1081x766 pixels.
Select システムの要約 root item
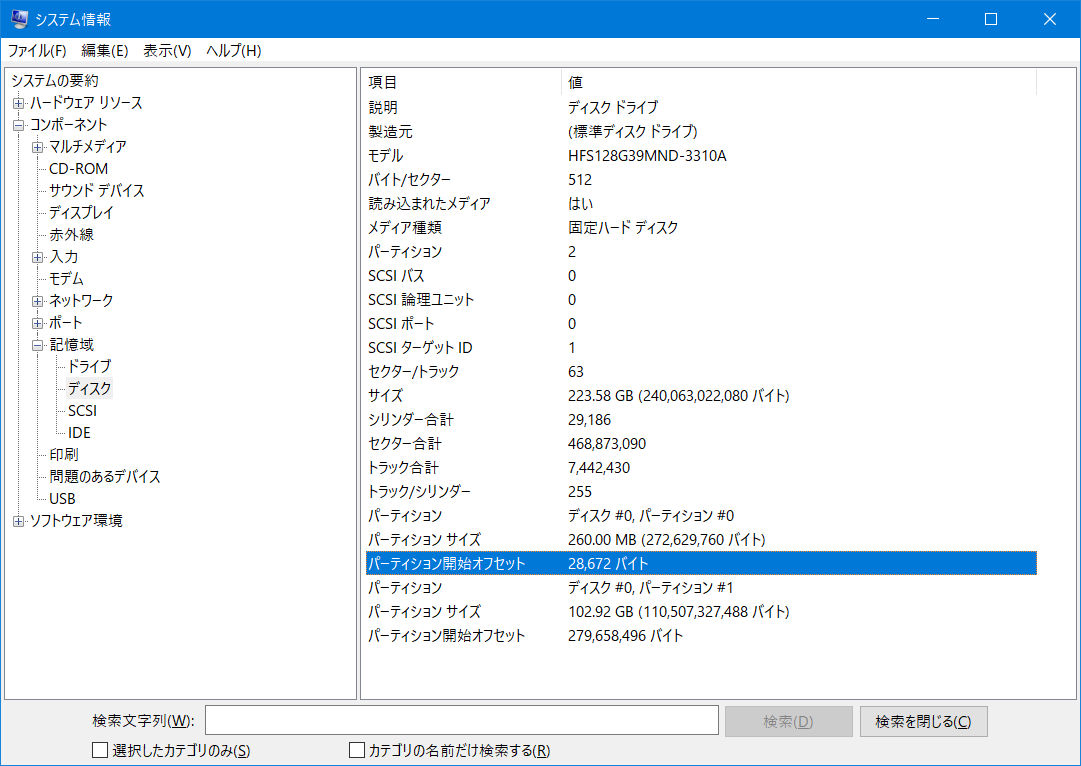[55, 81]
